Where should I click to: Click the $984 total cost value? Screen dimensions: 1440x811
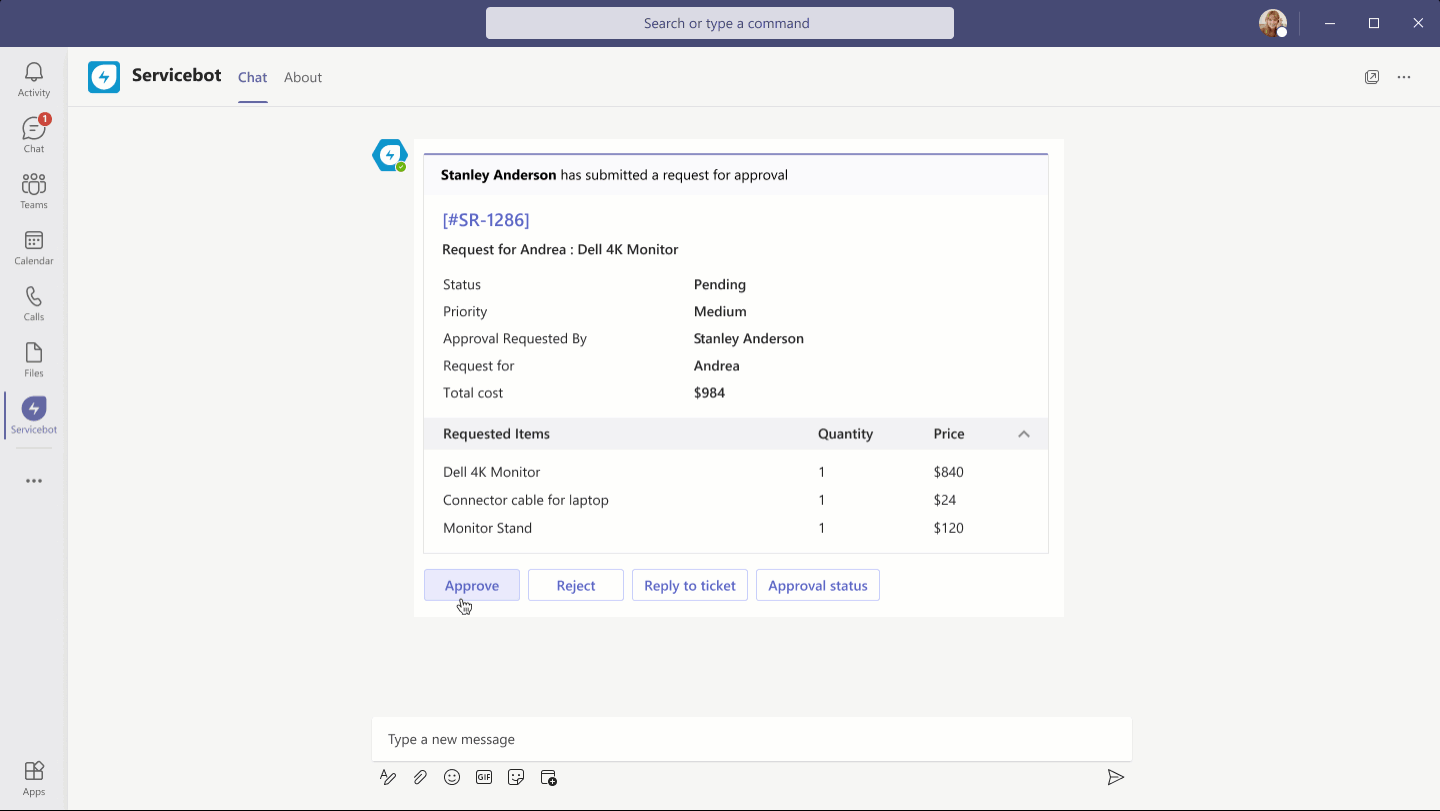(709, 393)
